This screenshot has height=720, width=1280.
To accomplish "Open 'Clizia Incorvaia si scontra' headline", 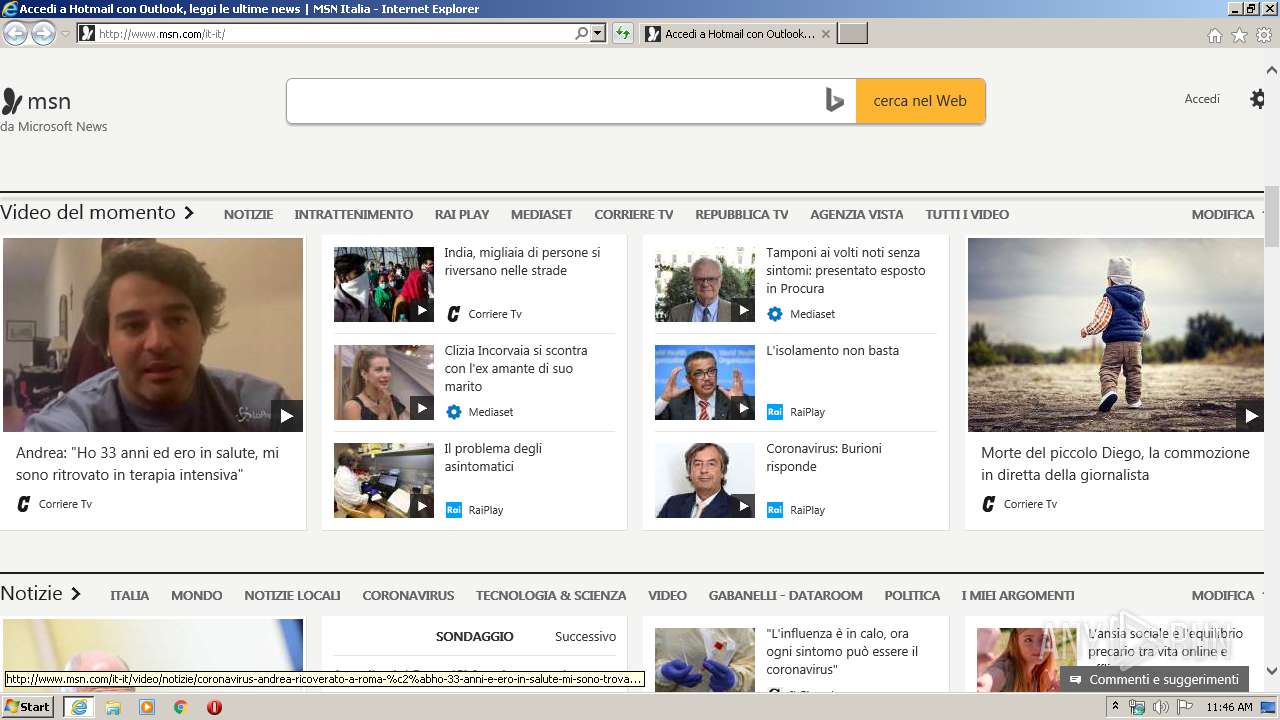I will point(516,368).
